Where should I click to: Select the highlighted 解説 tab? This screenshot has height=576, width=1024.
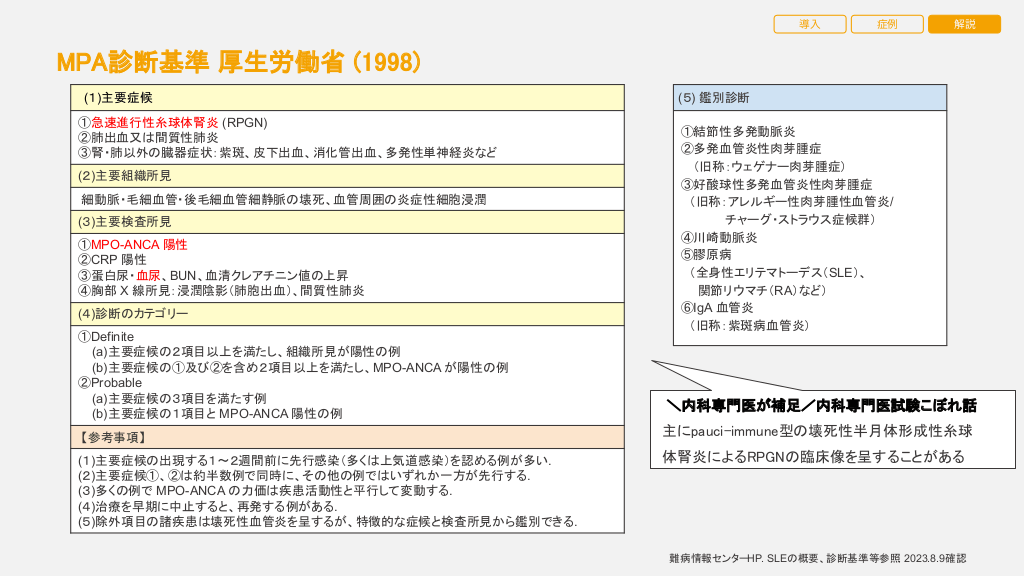click(964, 24)
